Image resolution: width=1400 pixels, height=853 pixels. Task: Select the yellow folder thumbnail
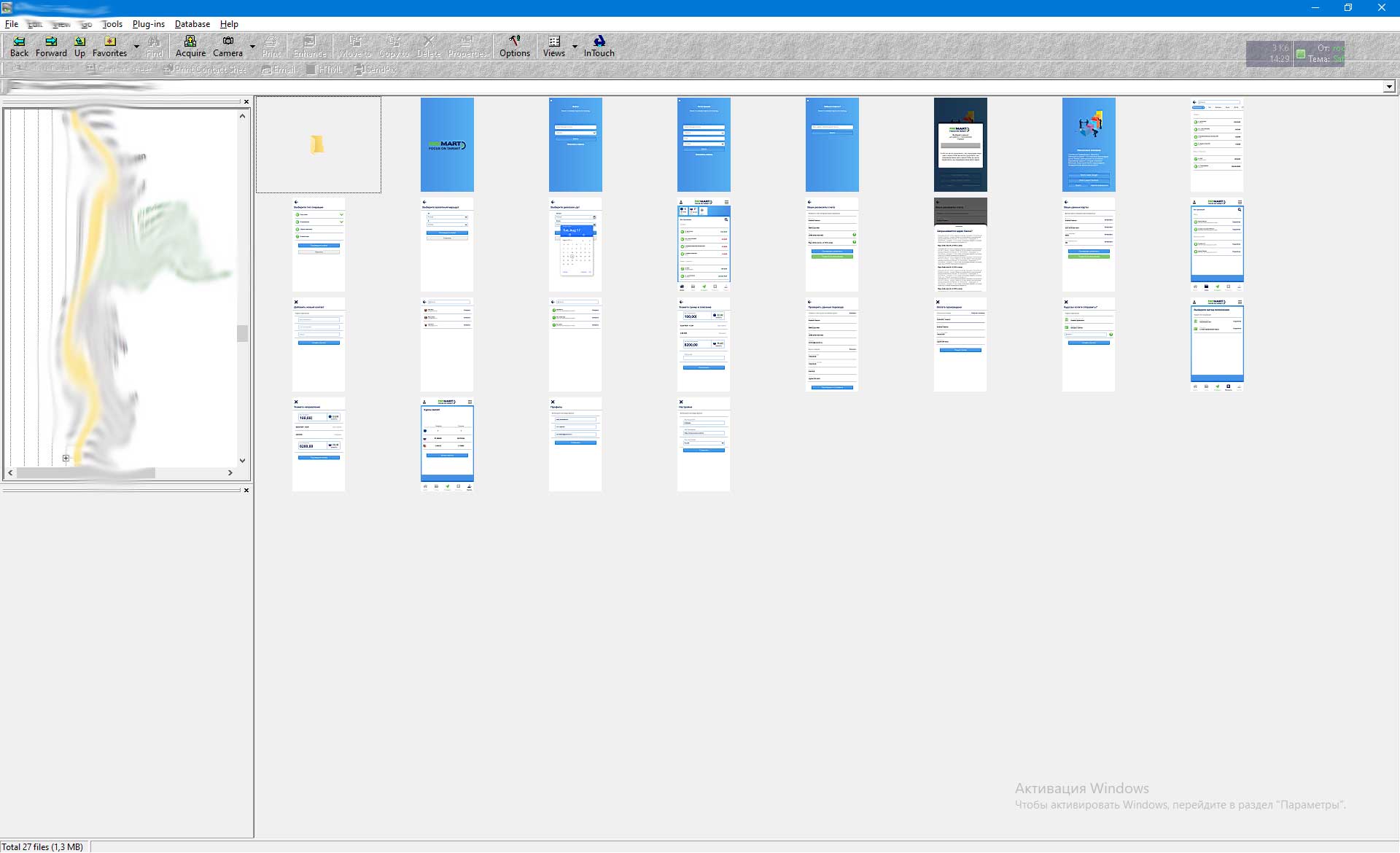point(318,144)
